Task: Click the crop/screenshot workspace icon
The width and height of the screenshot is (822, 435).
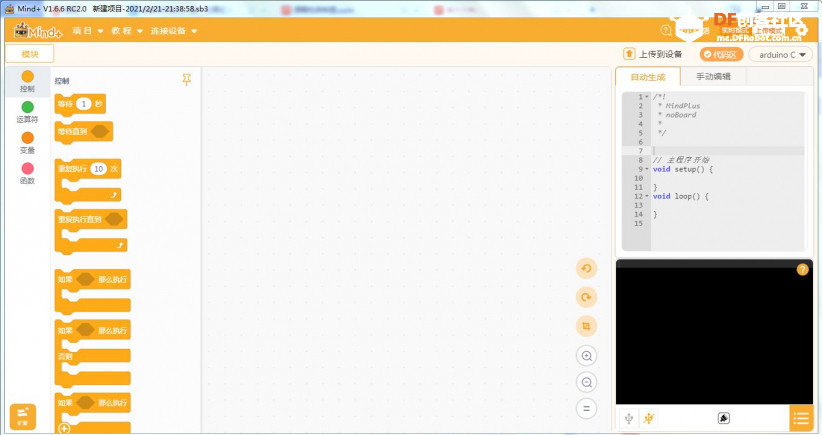Action: click(587, 326)
